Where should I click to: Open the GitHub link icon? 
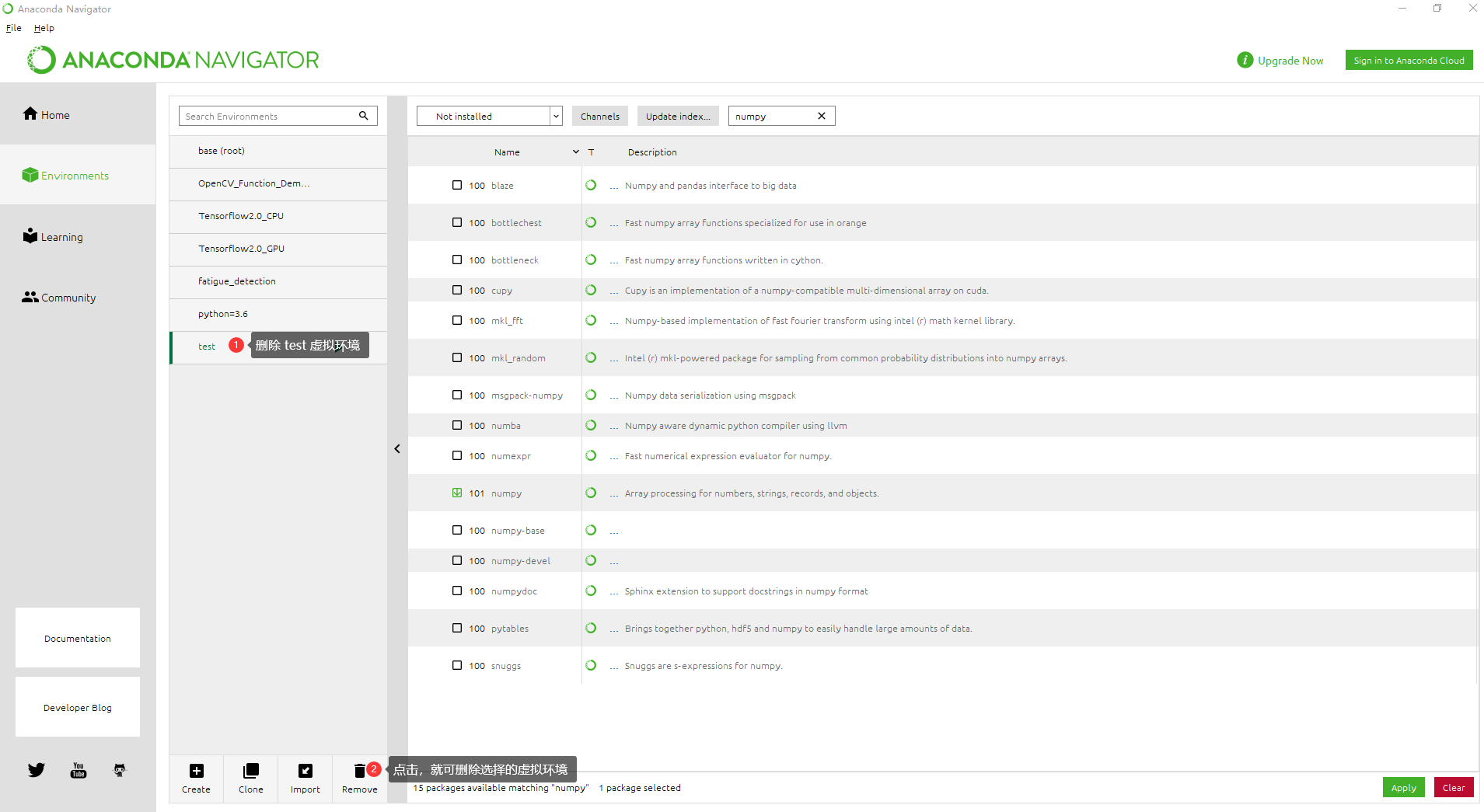click(x=120, y=770)
